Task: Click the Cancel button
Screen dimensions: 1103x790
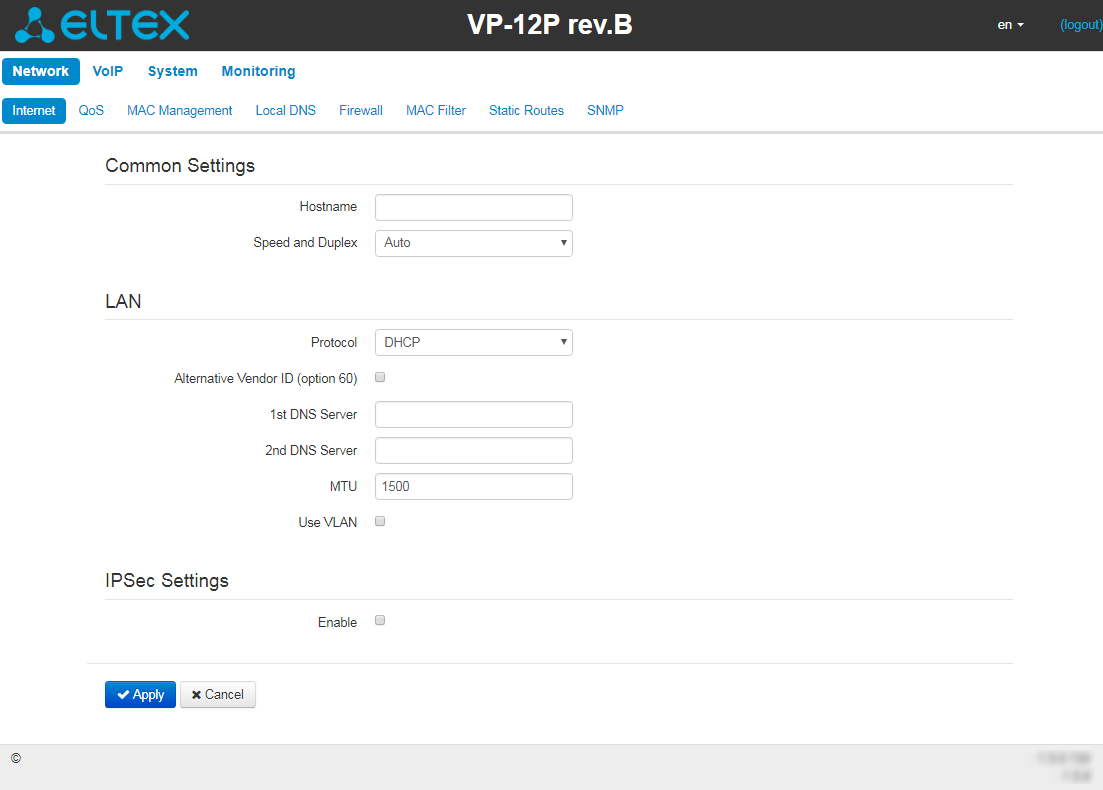Action: [x=218, y=695]
